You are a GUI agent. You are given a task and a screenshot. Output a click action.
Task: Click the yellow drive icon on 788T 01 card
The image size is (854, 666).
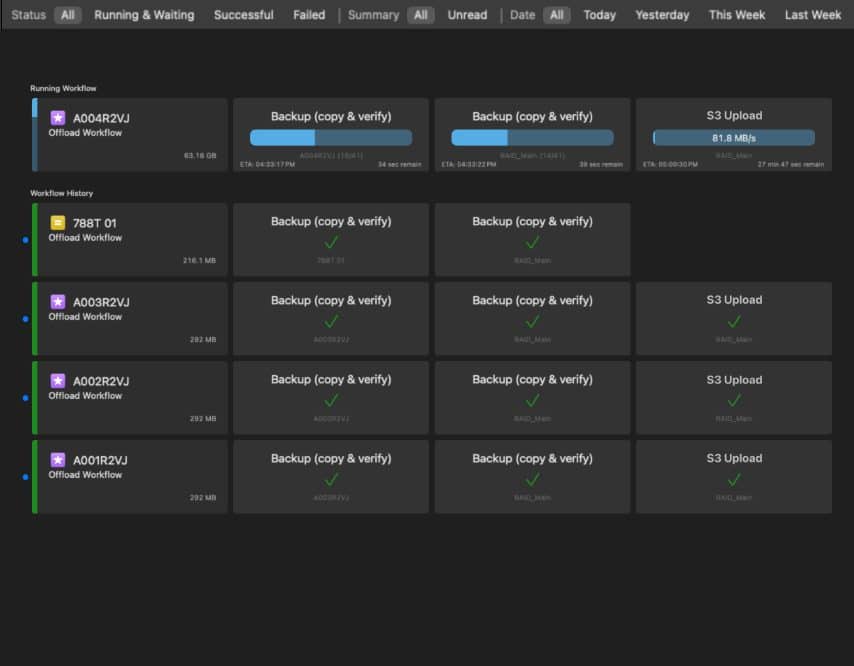pos(57,224)
